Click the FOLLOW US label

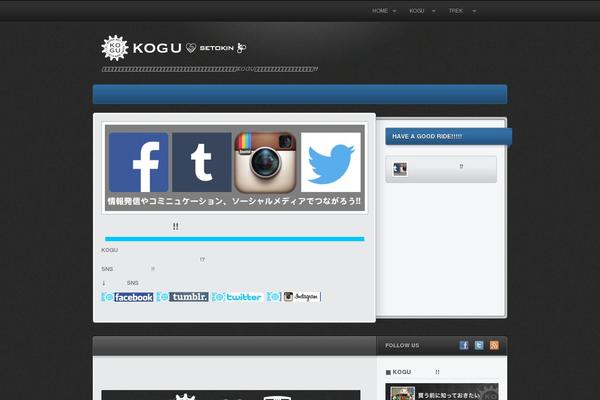402,345
